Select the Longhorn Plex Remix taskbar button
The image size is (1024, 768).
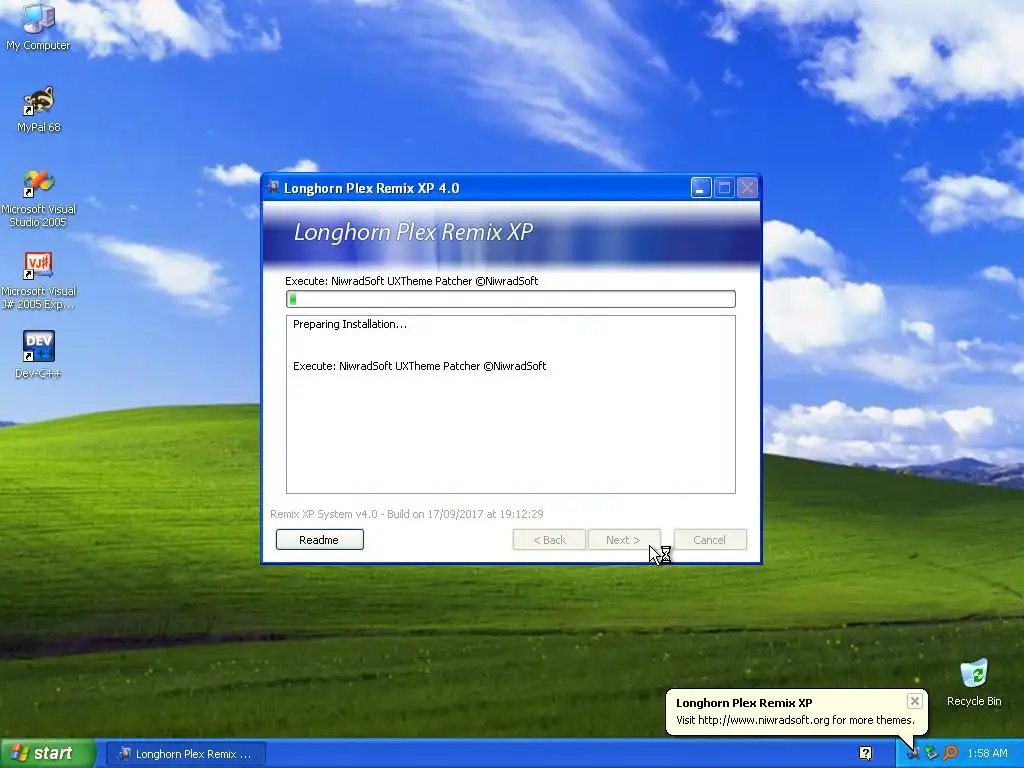(x=185, y=754)
